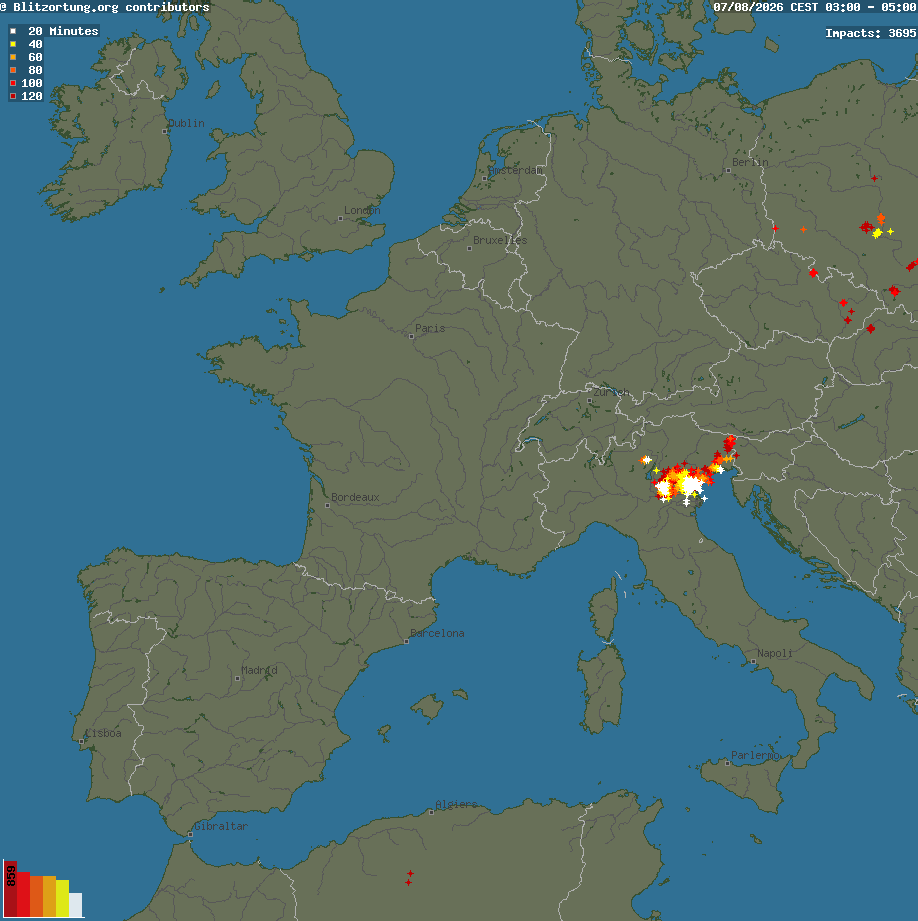Select the London city label
The height and width of the screenshot is (921, 918).
[362, 210]
